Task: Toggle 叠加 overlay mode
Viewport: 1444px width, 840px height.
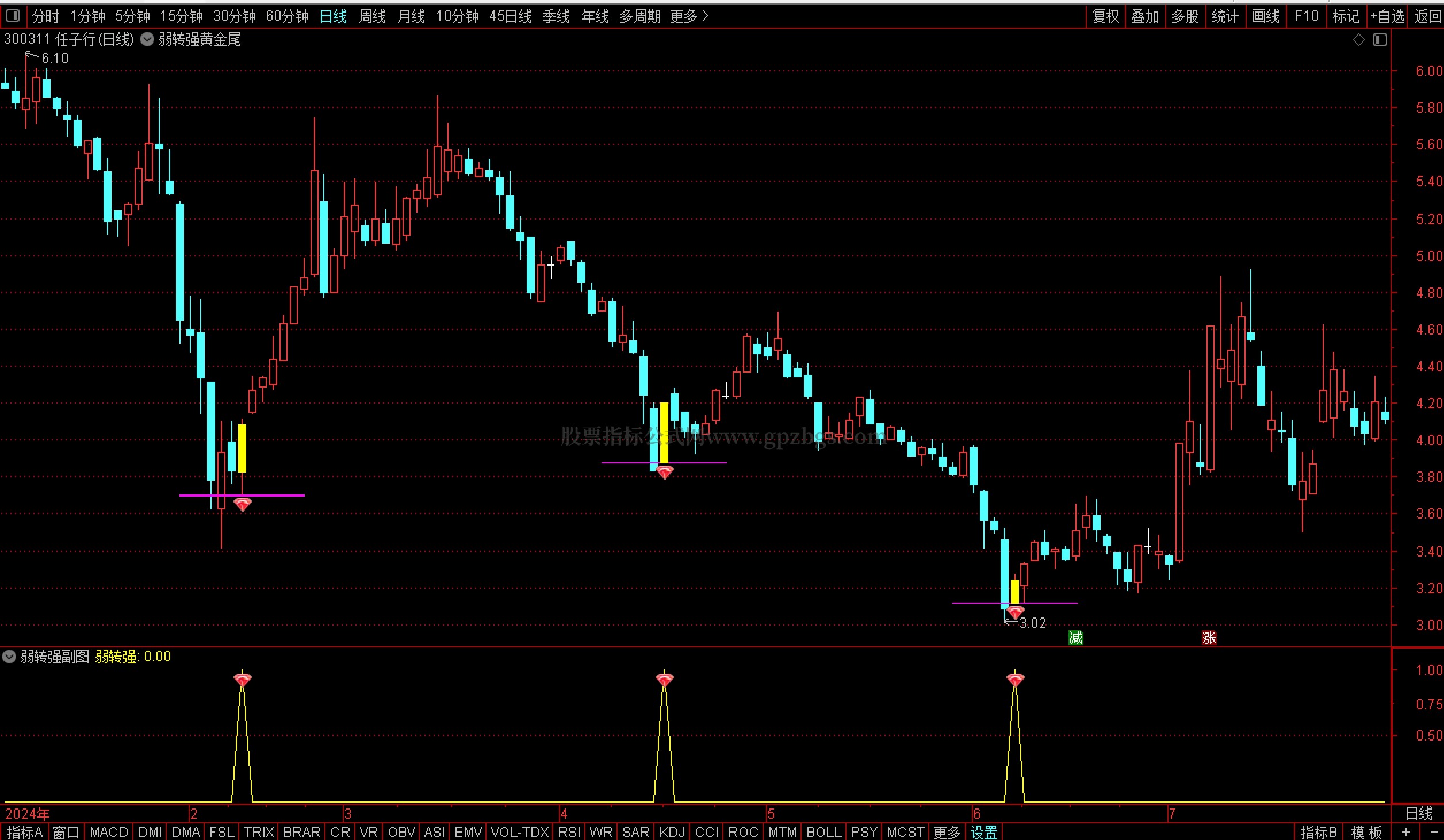Action: click(1145, 16)
